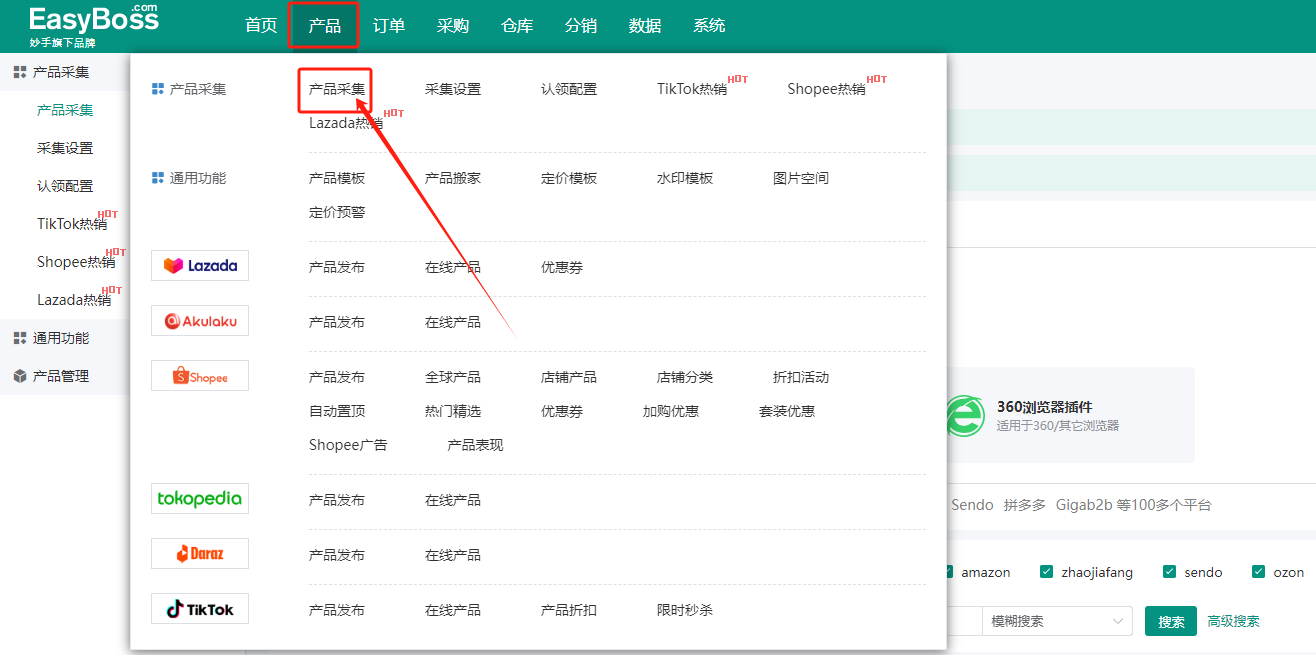This screenshot has height=655, width=1316.
Task: Click the green 搜索 button
Action: pyautogui.click(x=1171, y=621)
